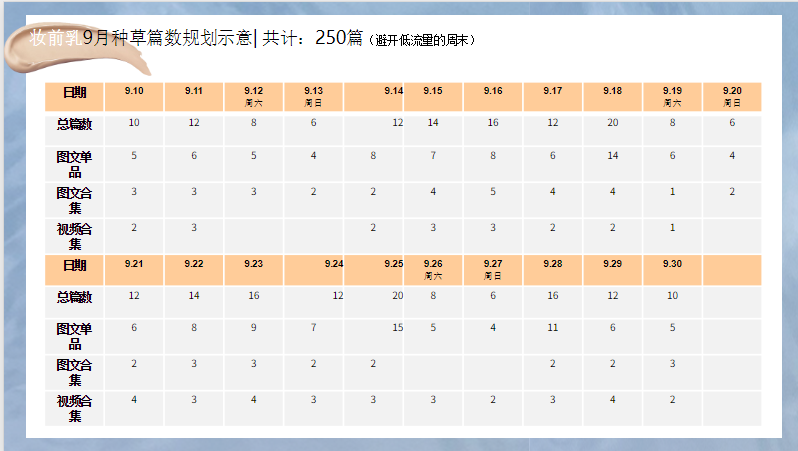Select the 图文单品 value 14 under 9.18
Viewport: 798px width, 451px height.
[x=612, y=156]
